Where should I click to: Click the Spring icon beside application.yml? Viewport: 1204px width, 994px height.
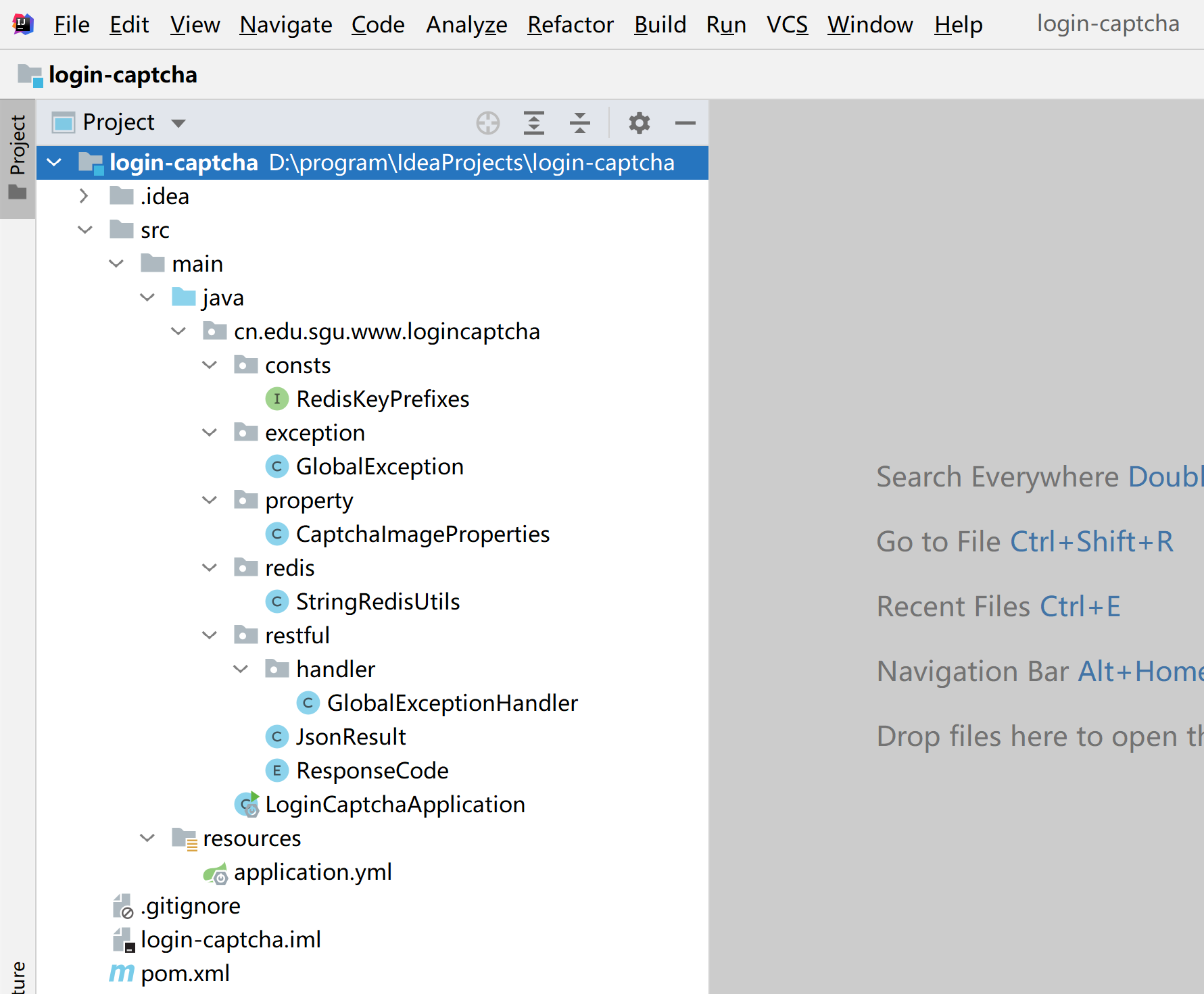216,872
